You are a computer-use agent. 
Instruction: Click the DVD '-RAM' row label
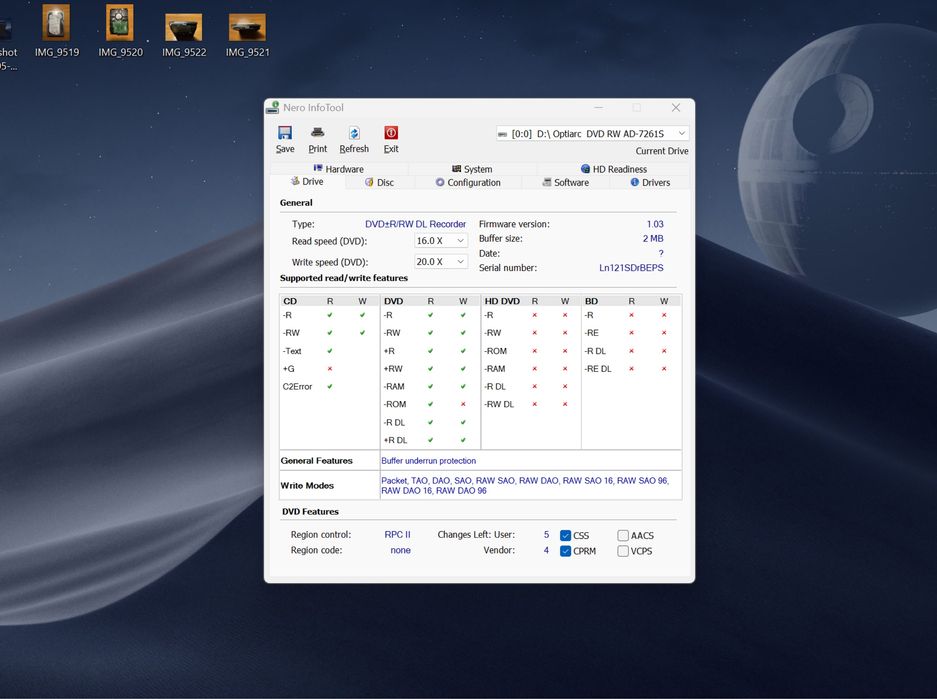click(x=394, y=387)
